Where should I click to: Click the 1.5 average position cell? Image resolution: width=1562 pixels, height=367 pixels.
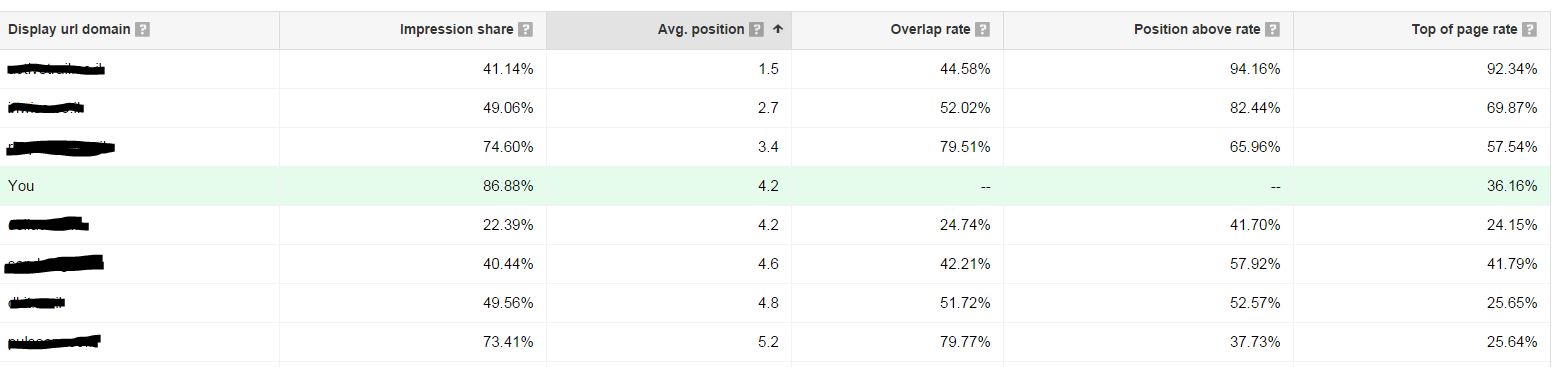coord(769,69)
